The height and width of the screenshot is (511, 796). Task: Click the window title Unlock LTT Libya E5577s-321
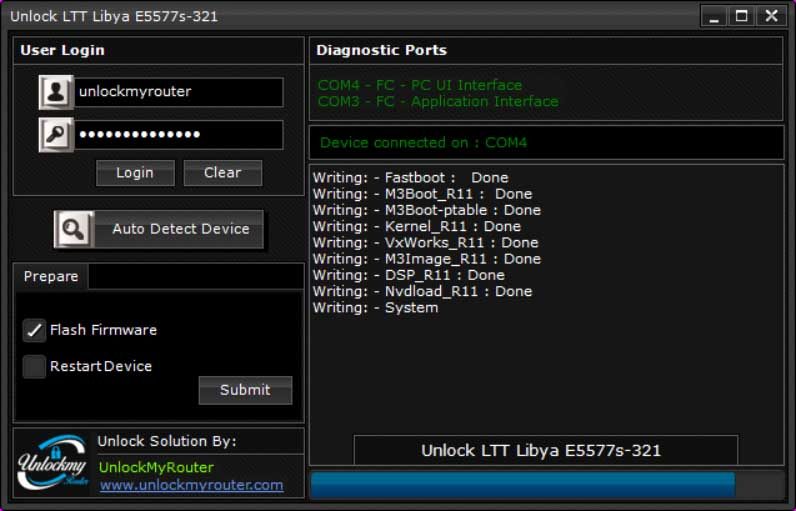click(x=114, y=16)
